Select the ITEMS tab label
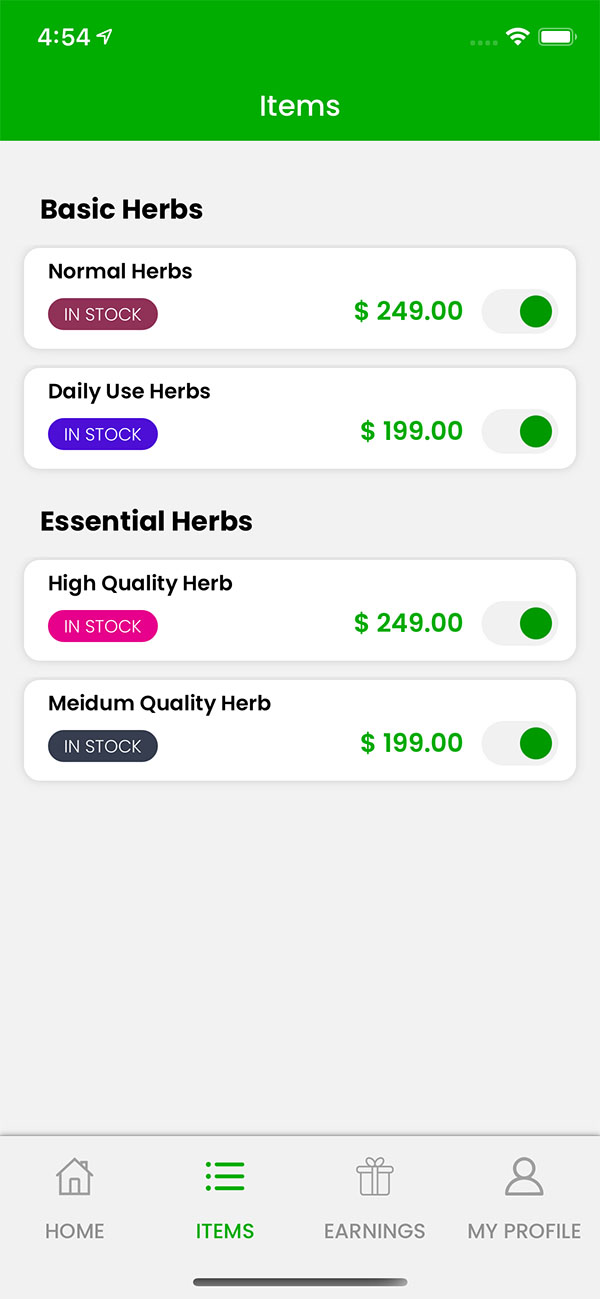Viewport: 600px width, 1299px height. click(x=225, y=1231)
